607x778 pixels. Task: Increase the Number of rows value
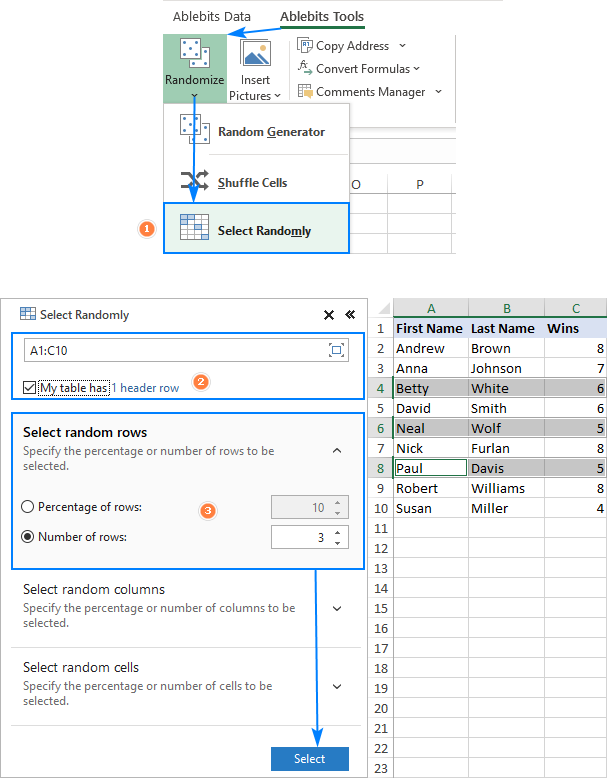pos(337,533)
